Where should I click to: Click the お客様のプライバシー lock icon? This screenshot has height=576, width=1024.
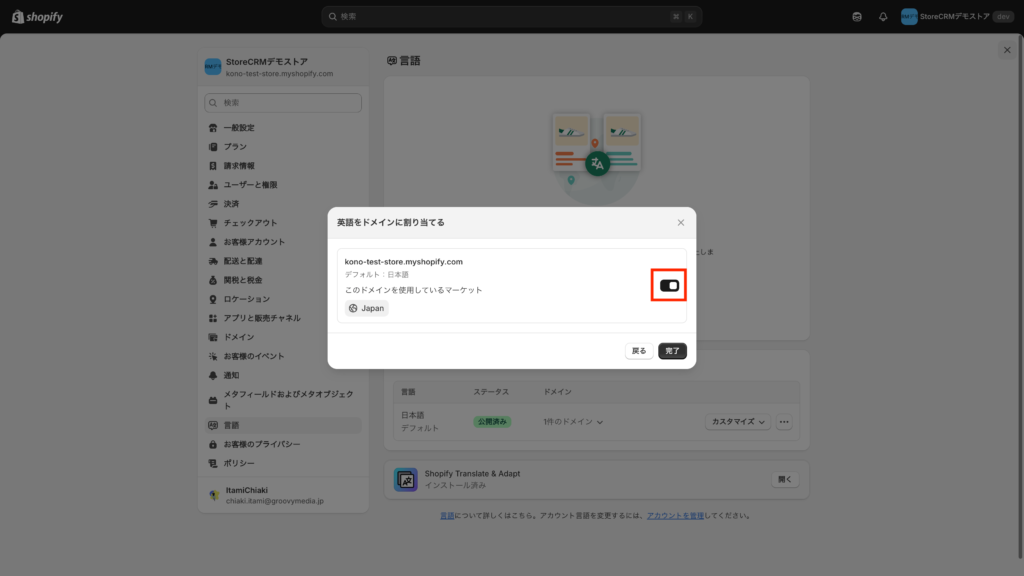point(213,444)
